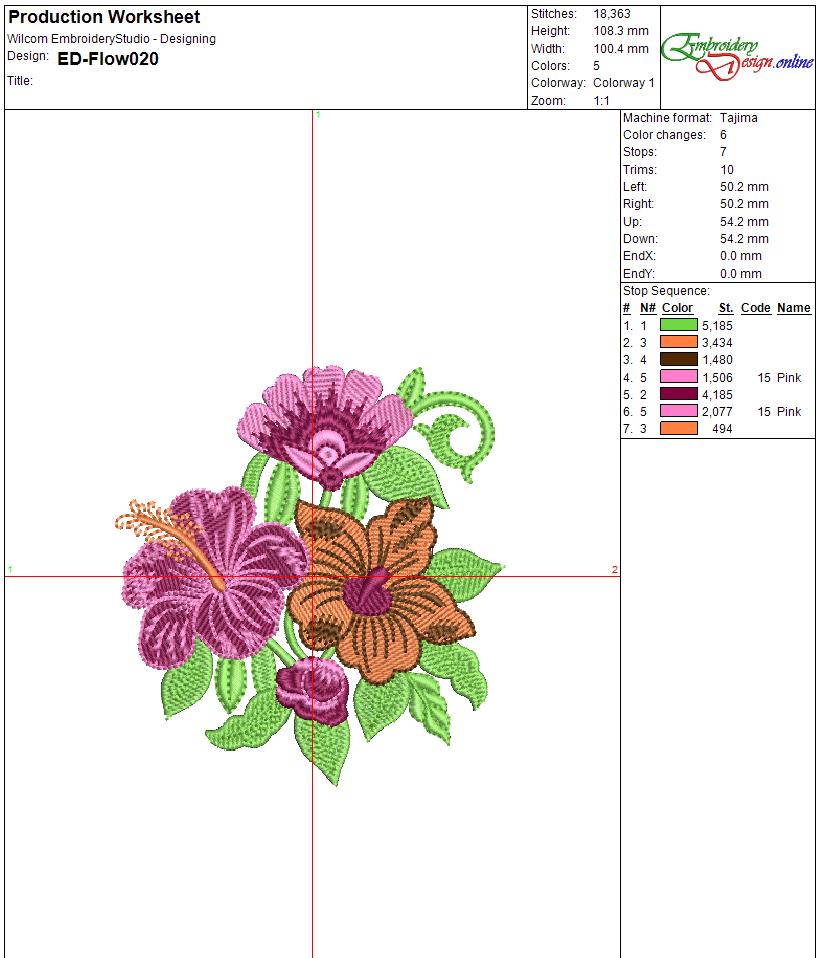The height and width of the screenshot is (958, 829).
Task: Click the pink swatch with 1,506 stitches
Action: (678, 377)
